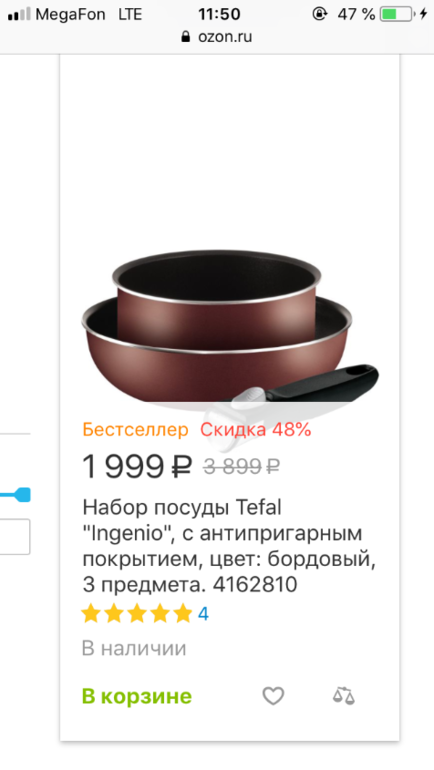Add product to comparison with scales icon
Screen dimensions: 434x770
[344, 696]
